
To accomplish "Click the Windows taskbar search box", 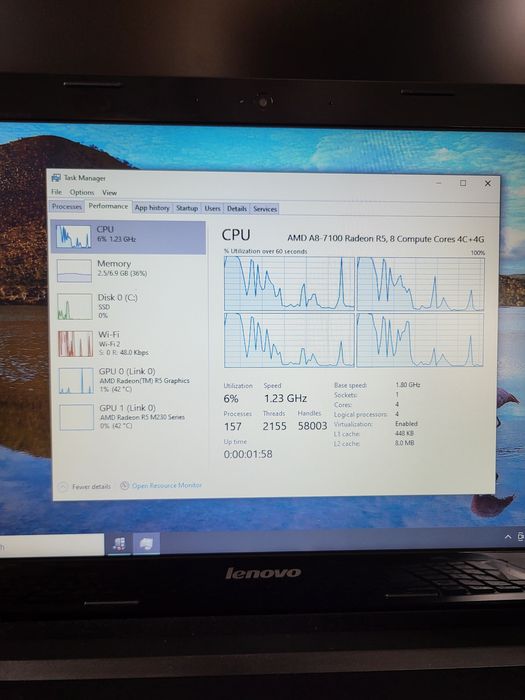I will coord(52,546).
